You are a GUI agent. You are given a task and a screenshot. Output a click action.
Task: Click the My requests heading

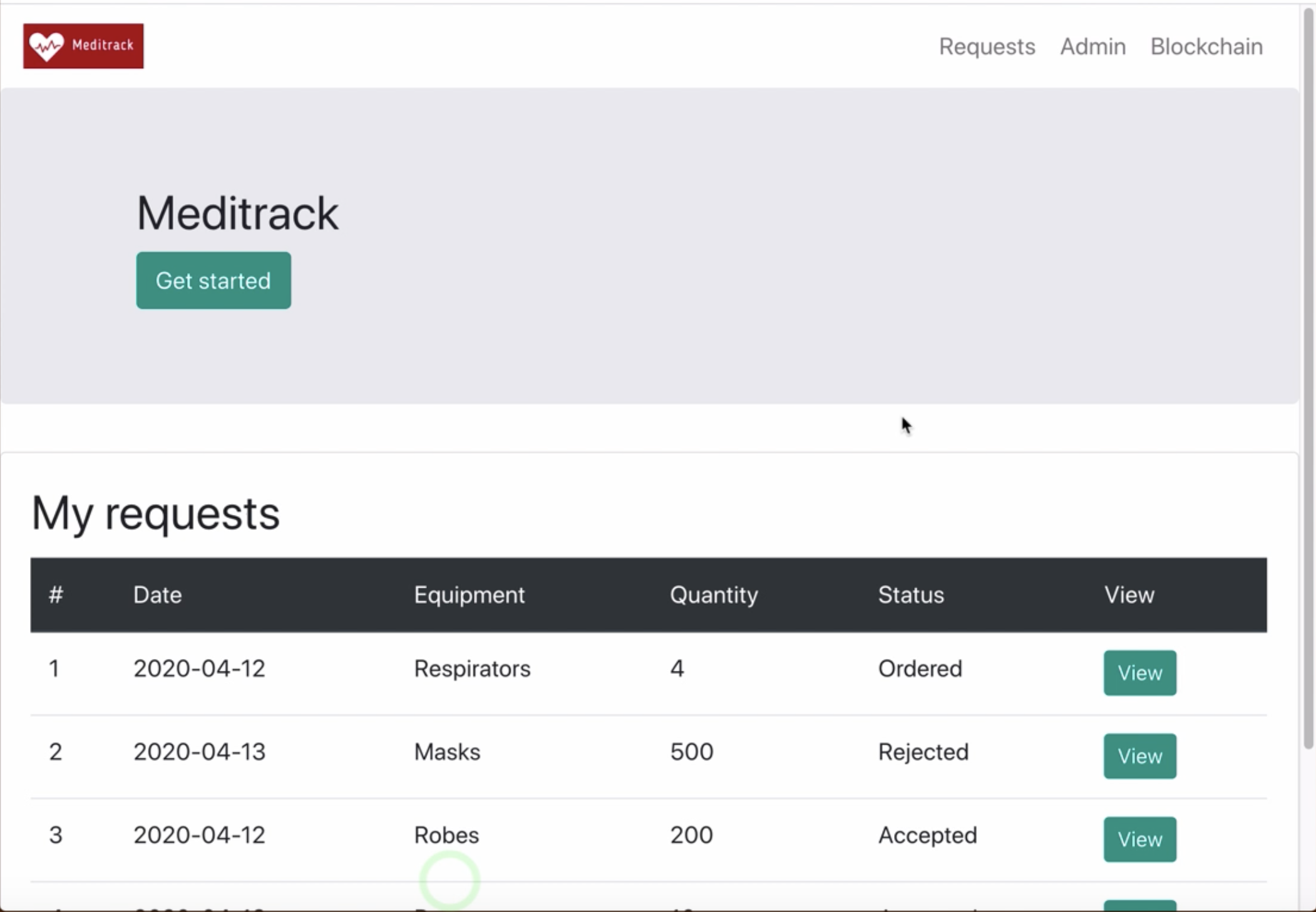tap(155, 514)
